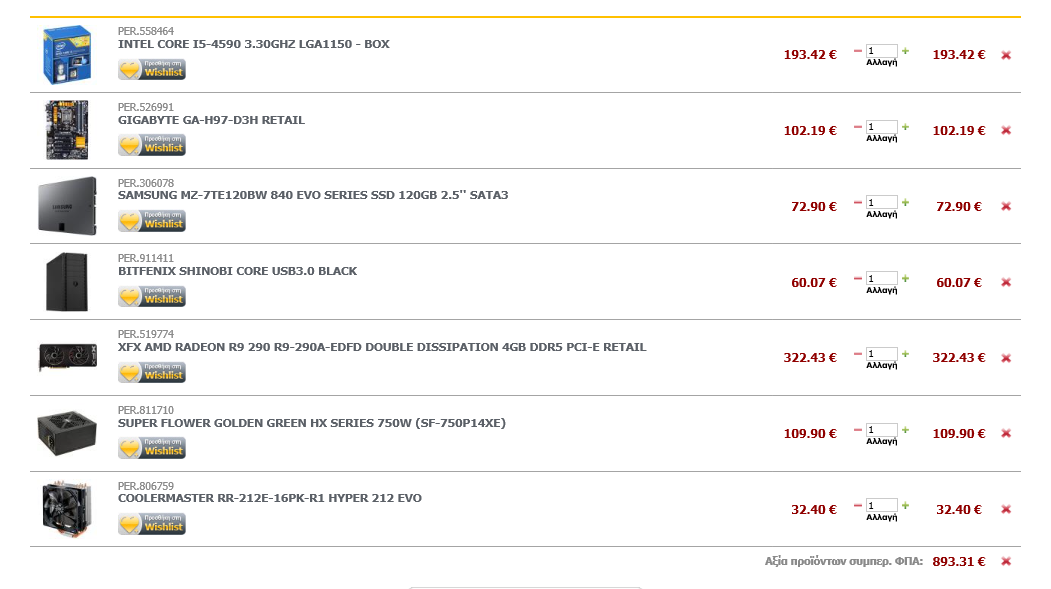
Task: Add Intel Core i5-4590 to Wishlist
Action: click(x=151, y=70)
